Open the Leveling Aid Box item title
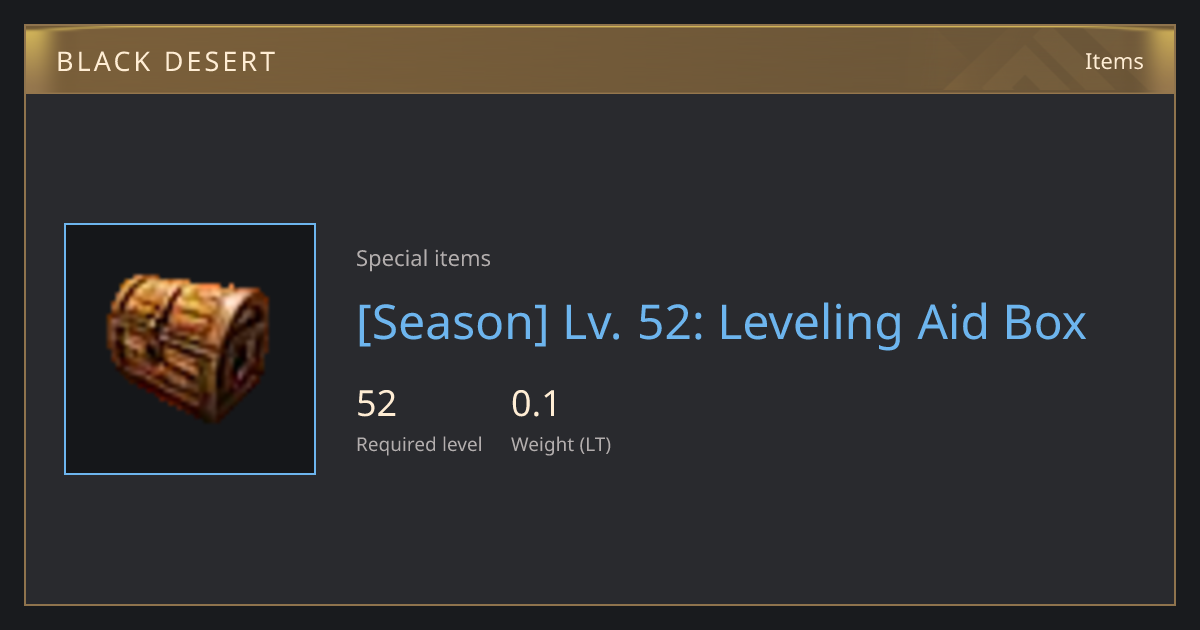The width and height of the screenshot is (1200, 630). click(721, 323)
